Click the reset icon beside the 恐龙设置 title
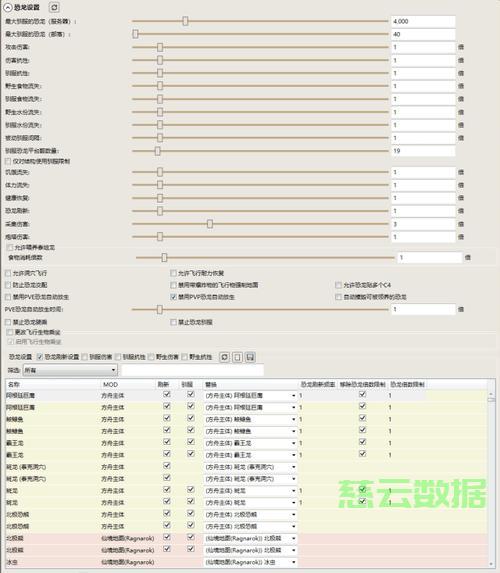The width and height of the screenshot is (500, 573). (x=54, y=7)
